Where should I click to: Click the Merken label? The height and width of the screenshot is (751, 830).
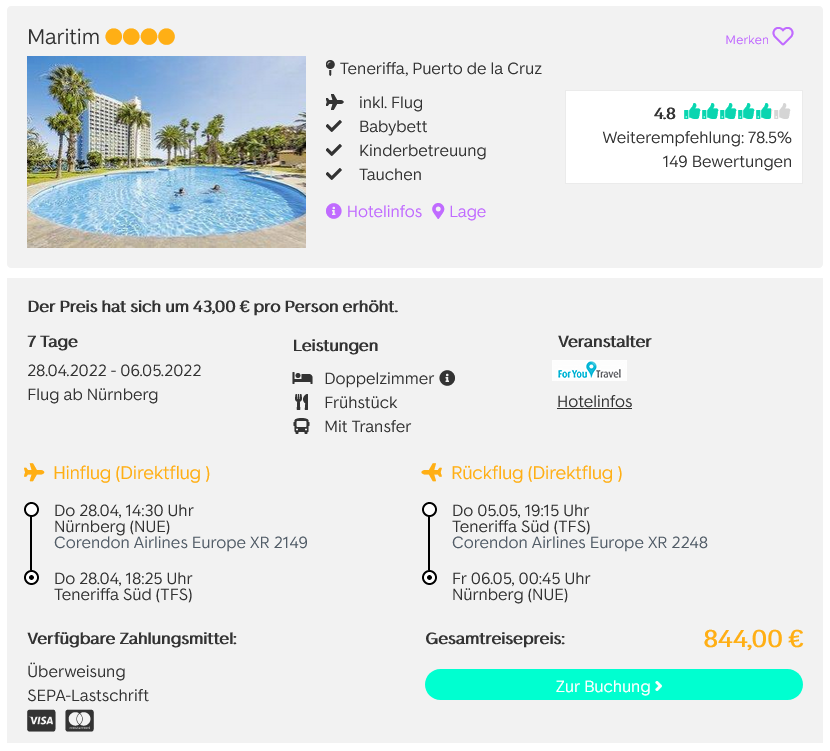tap(746, 40)
